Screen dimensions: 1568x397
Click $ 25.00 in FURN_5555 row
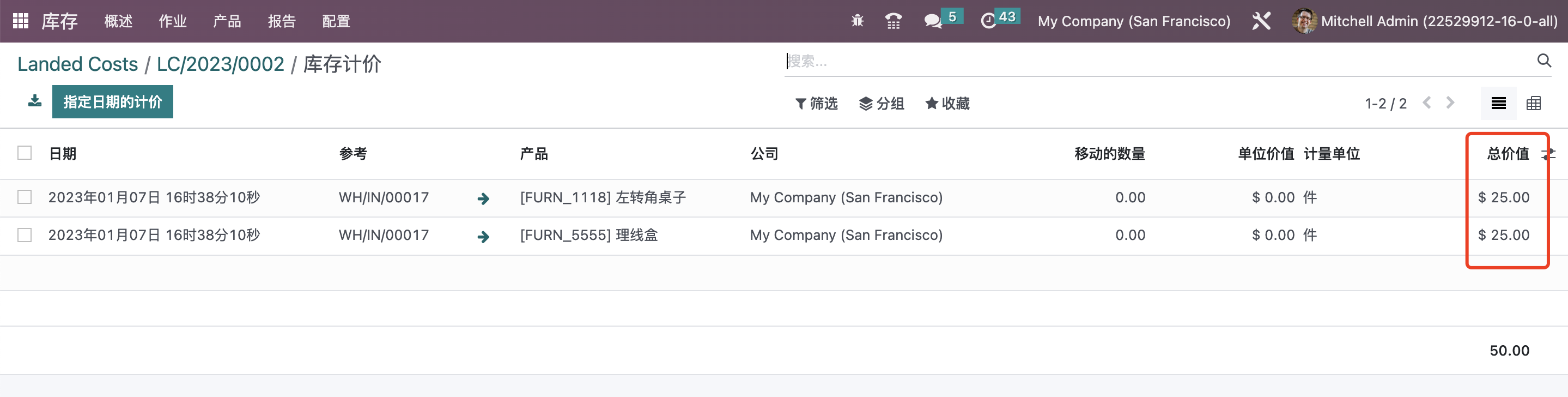tap(1504, 235)
